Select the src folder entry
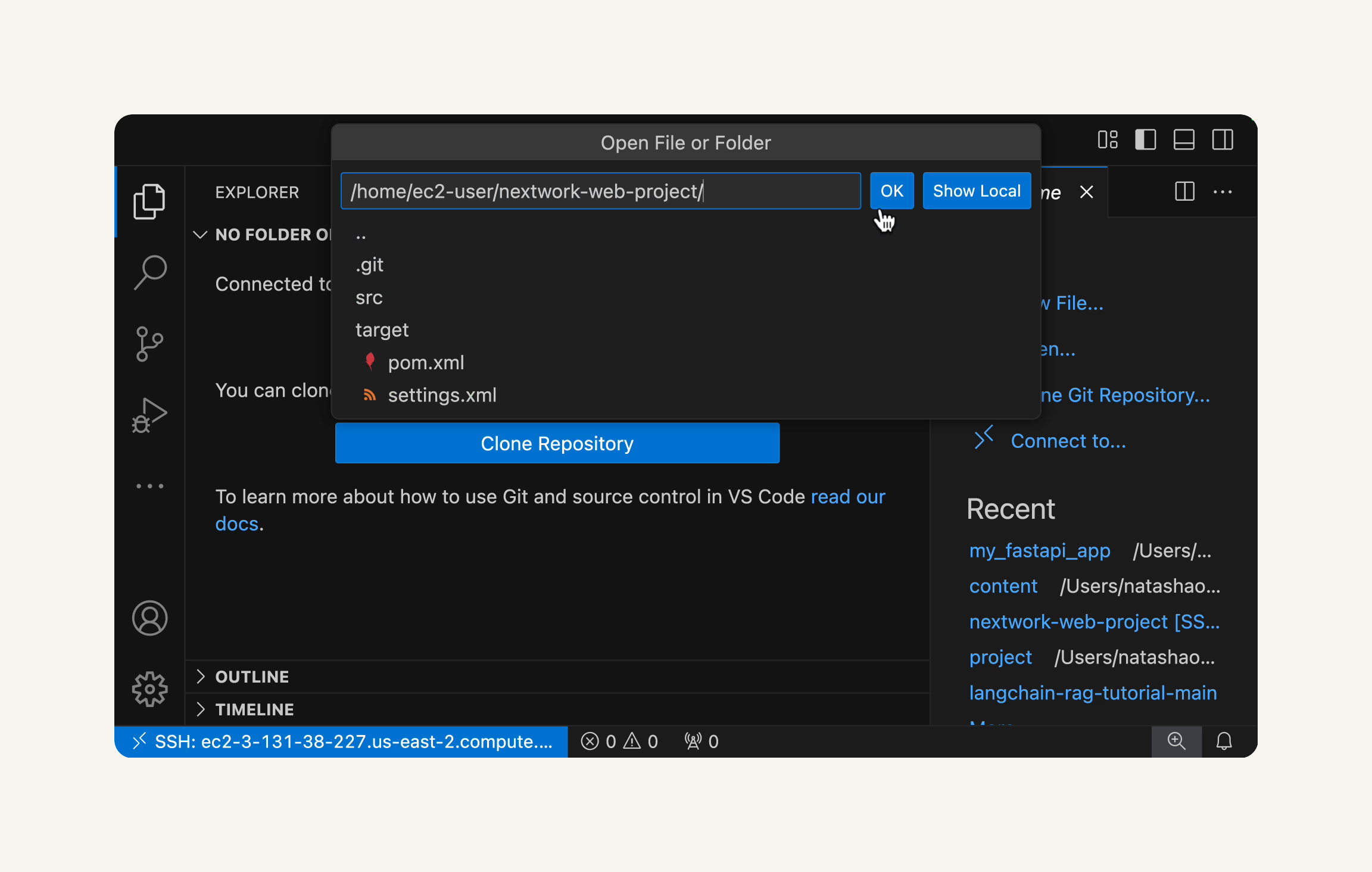1372x872 pixels. (x=686, y=297)
